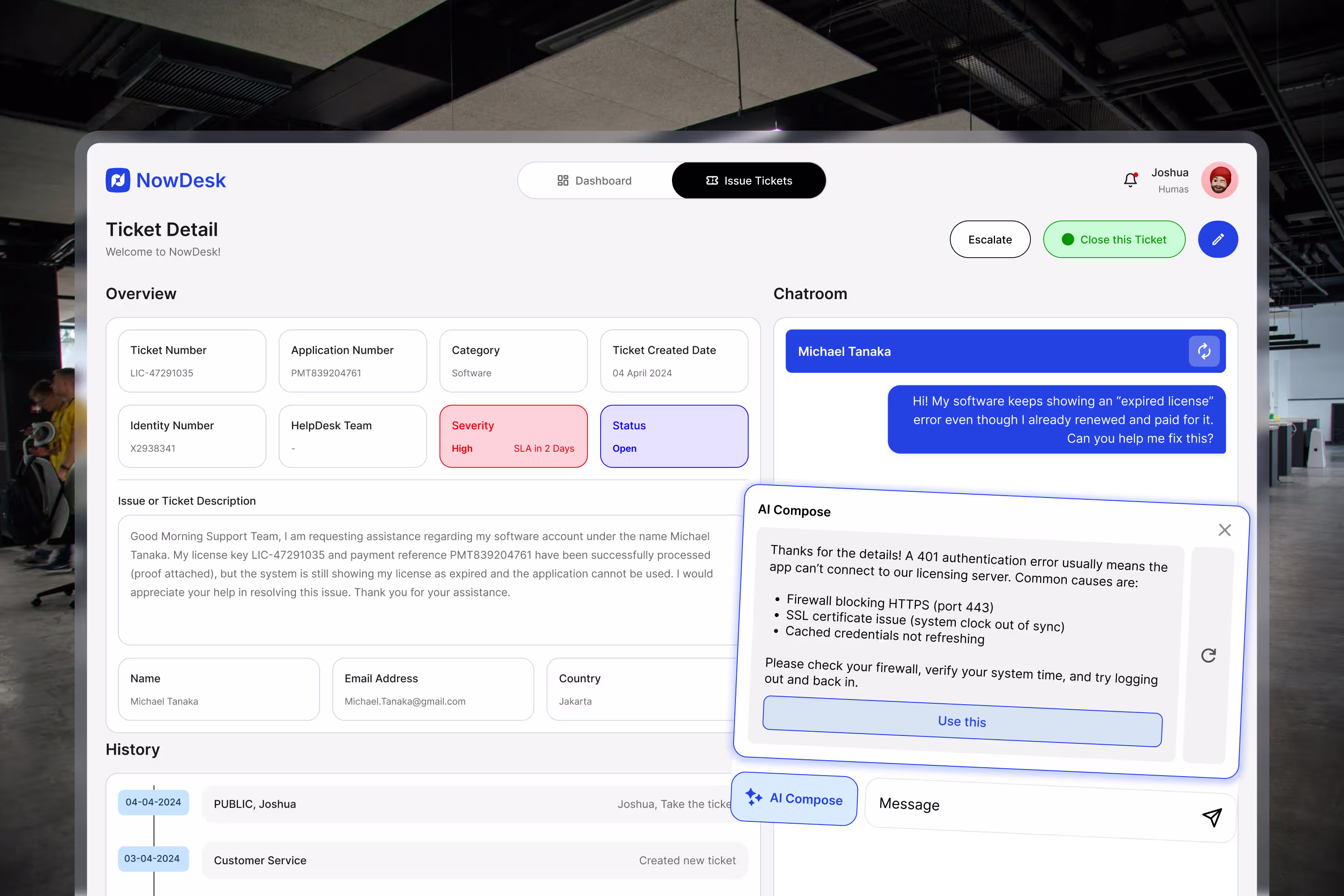1344x896 pixels.
Task: Send the chat message
Action: (x=1211, y=817)
